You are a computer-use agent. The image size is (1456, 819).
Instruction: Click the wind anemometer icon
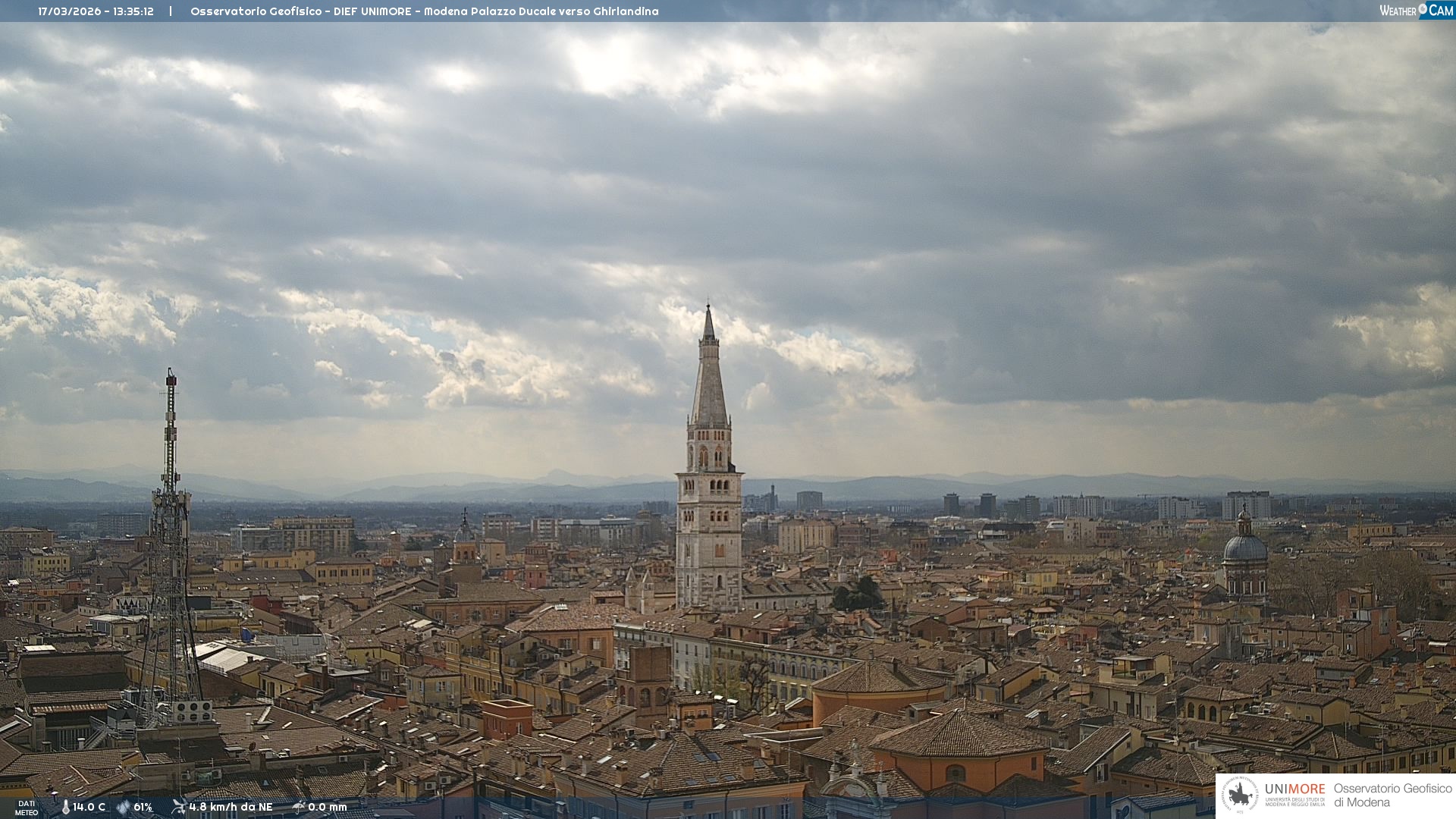(x=178, y=806)
